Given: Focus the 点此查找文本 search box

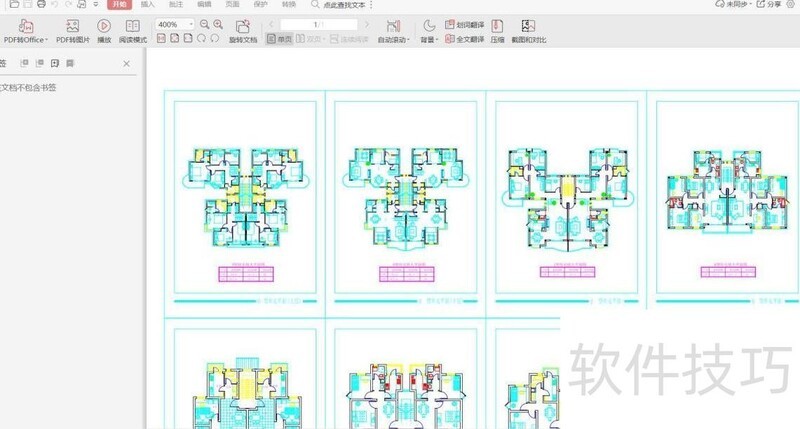Looking at the screenshot, I should (x=339, y=5).
